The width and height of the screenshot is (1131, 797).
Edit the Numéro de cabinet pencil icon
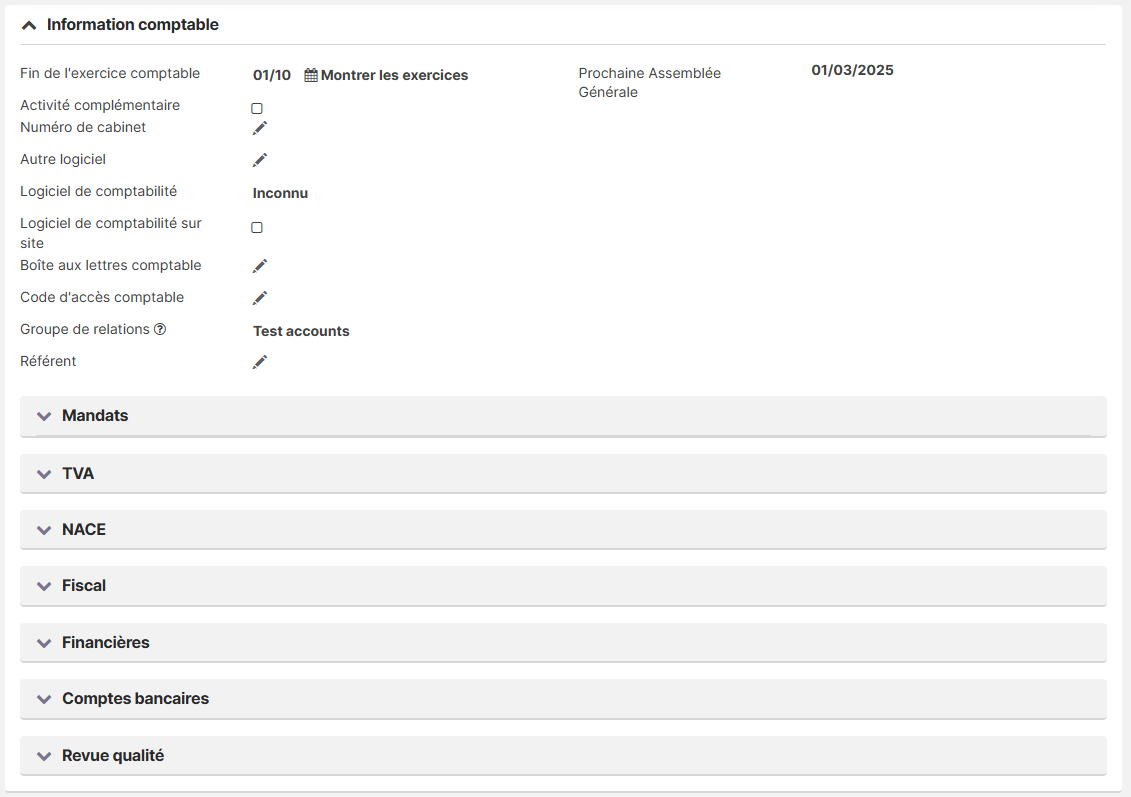(260, 128)
